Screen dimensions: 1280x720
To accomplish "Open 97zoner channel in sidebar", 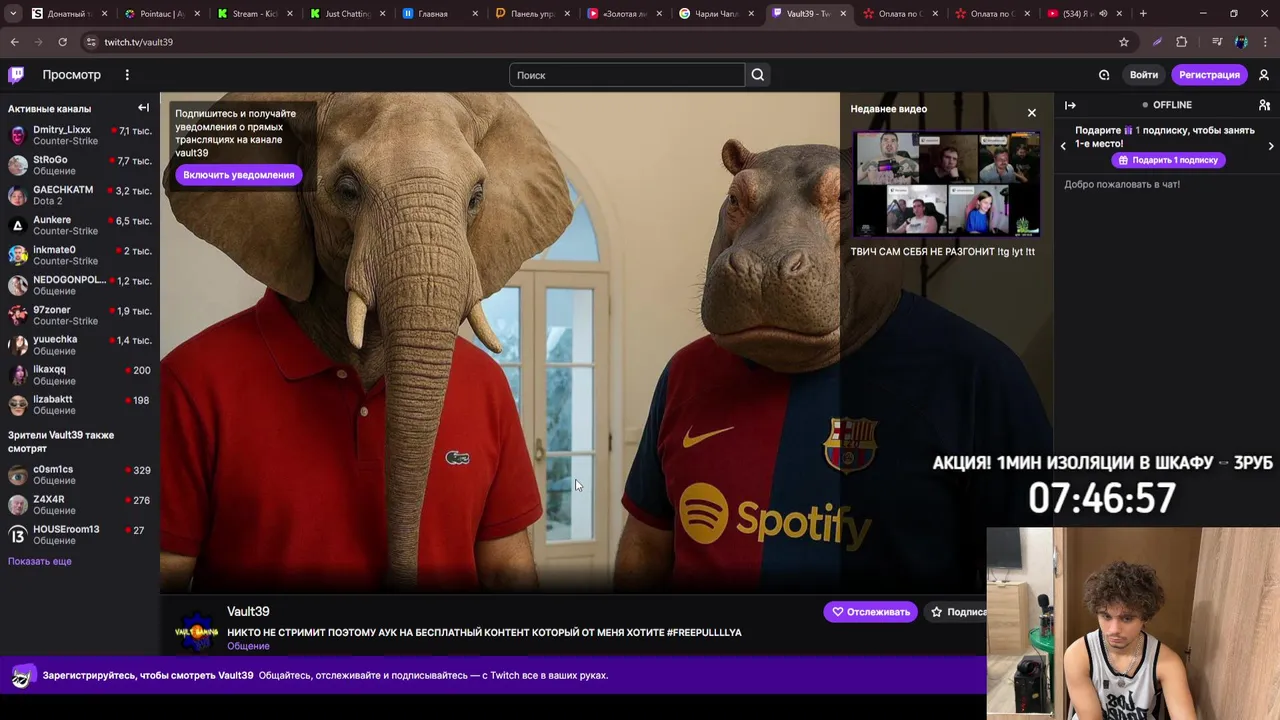I will click(80, 315).
